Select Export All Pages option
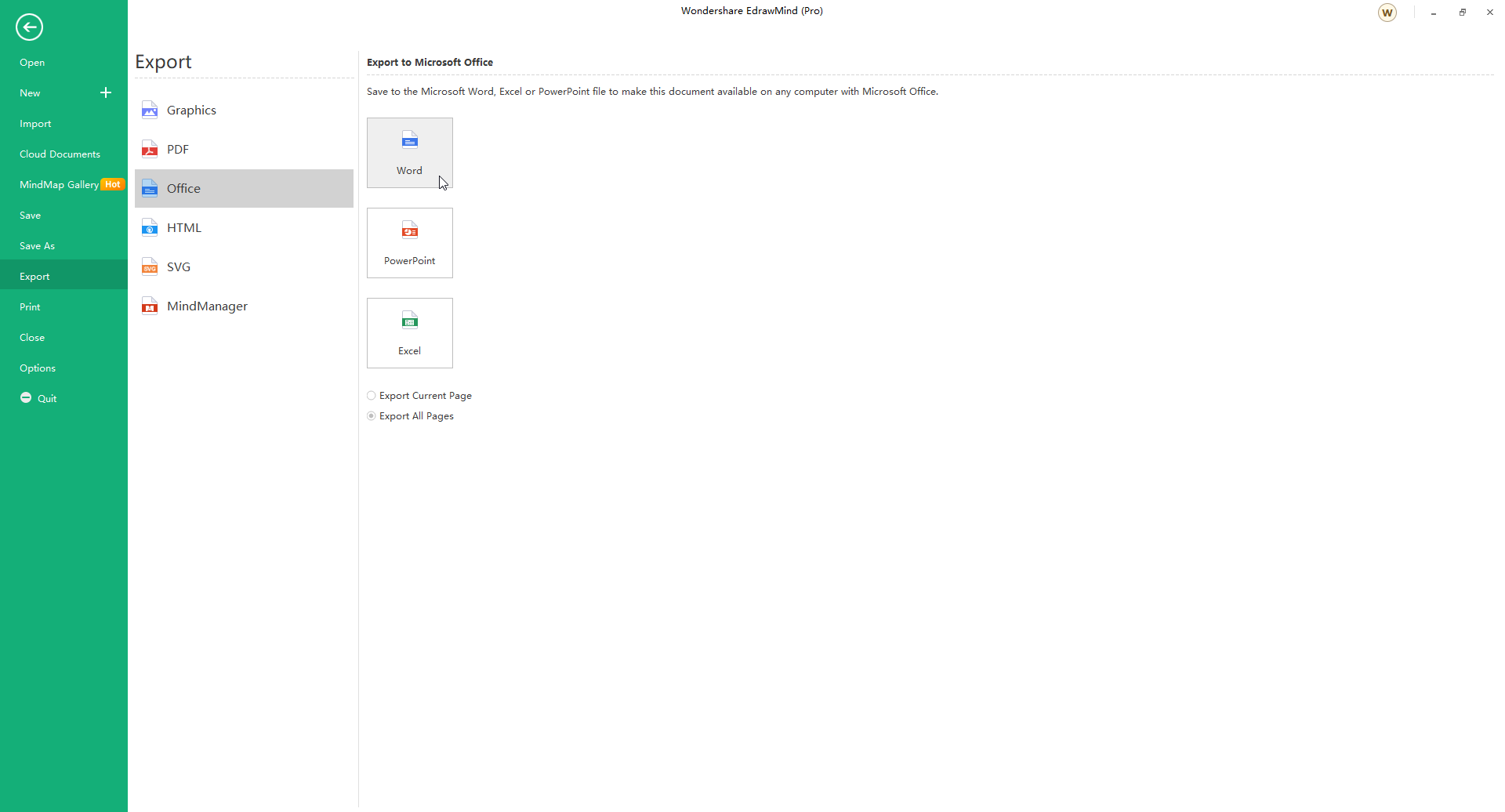The height and width of the screenshot is (812, 1505). [x=411, y=416]
